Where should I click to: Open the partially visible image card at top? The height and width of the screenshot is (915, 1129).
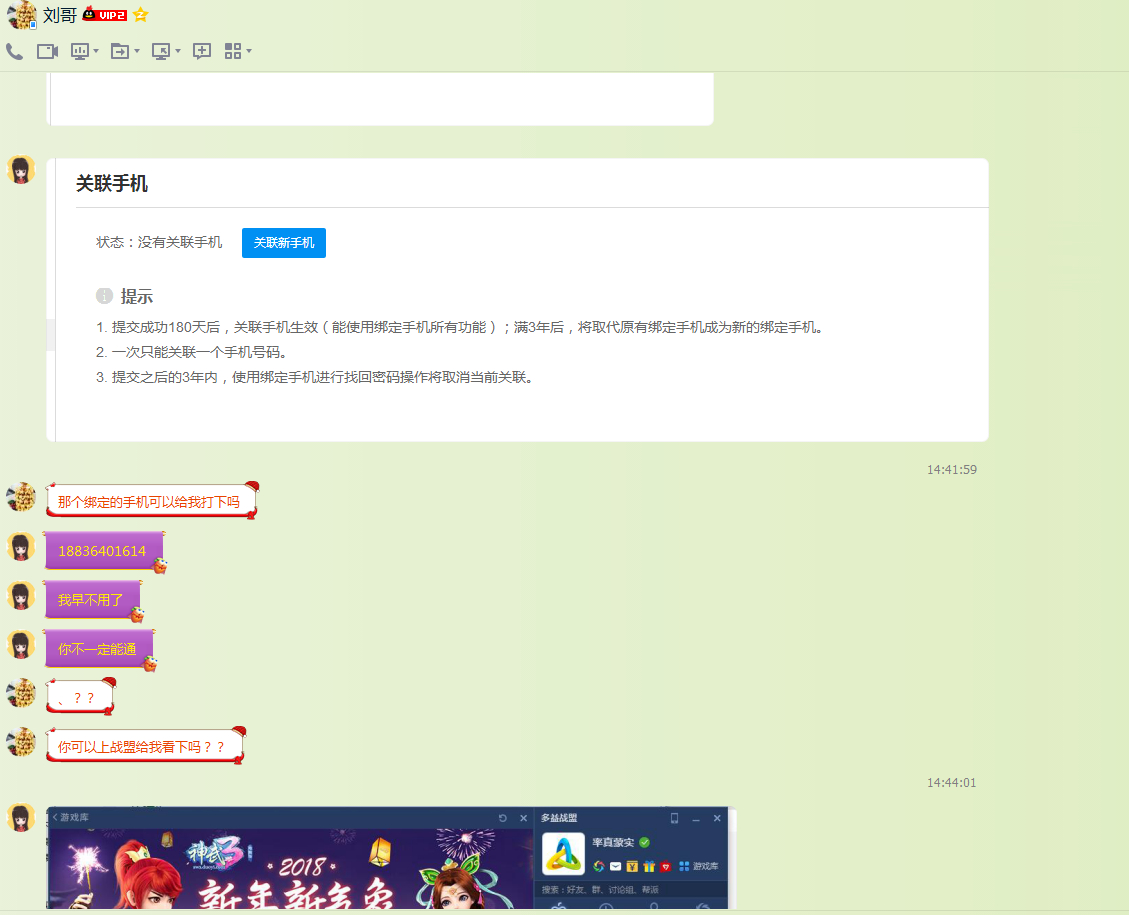coord(380,99)
